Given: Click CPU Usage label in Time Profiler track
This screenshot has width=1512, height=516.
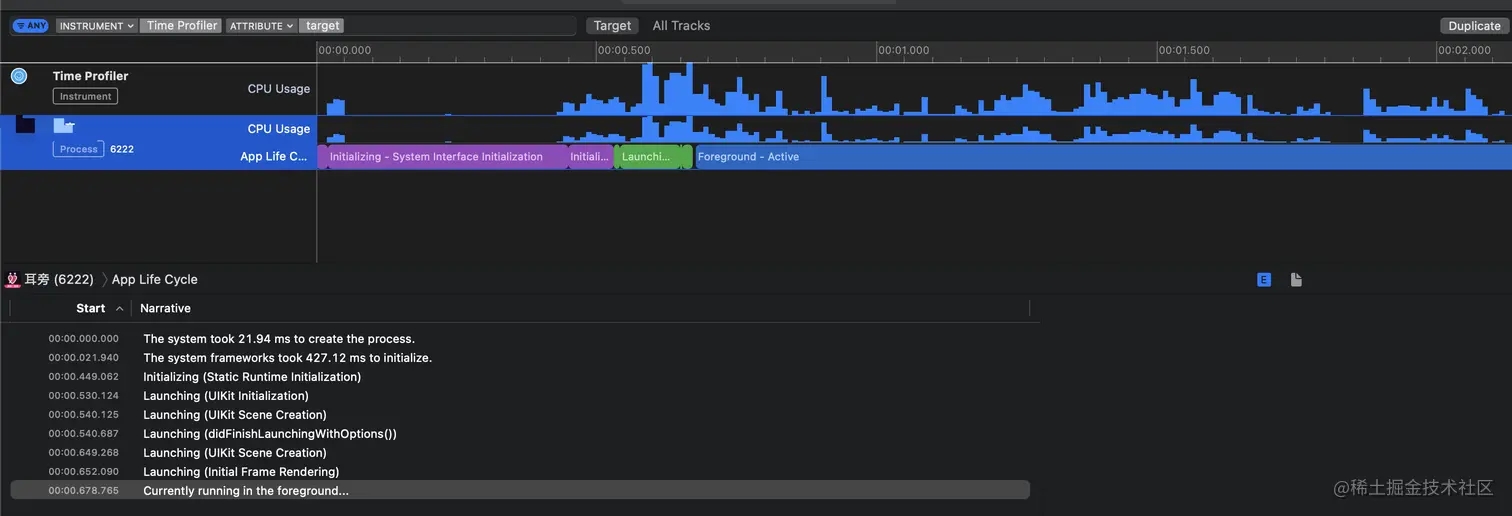Looking at the screenshot, I should point(279,89).
